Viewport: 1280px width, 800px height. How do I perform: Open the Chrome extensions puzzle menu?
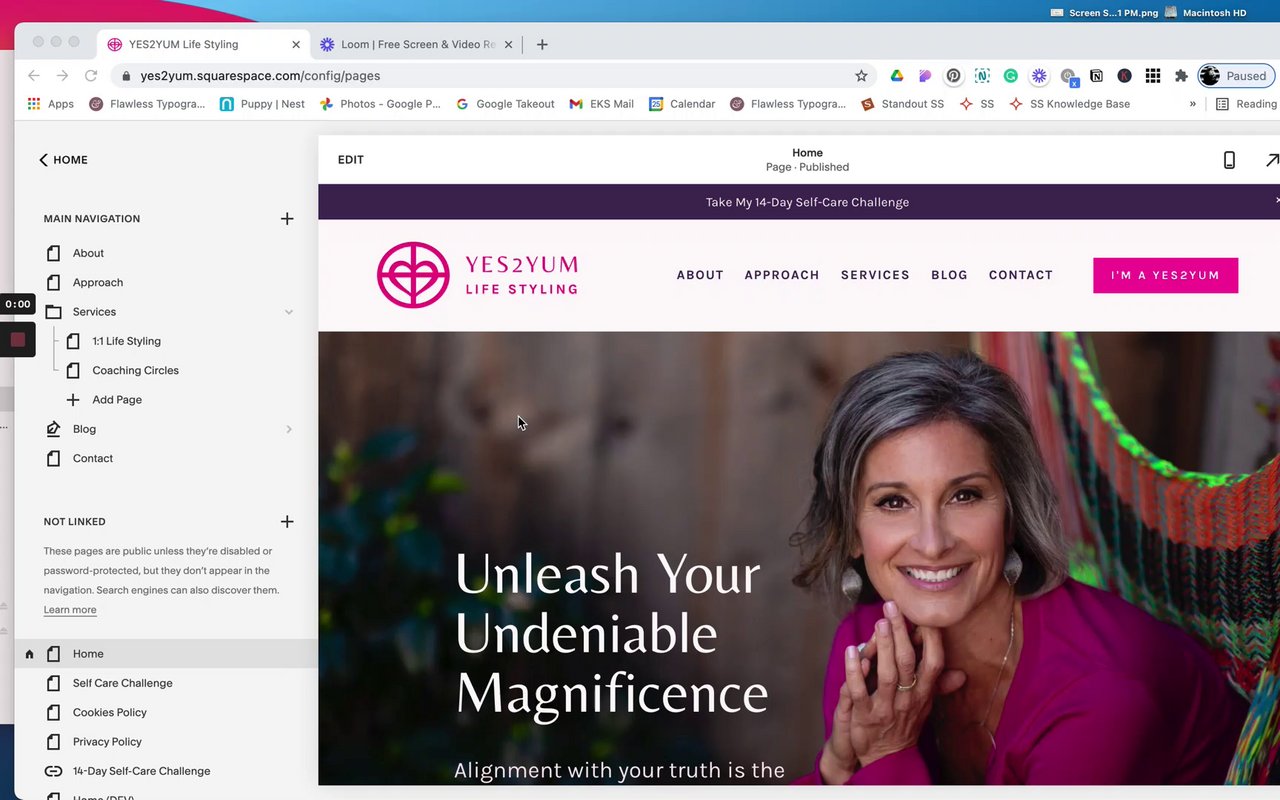(1181, 76)
